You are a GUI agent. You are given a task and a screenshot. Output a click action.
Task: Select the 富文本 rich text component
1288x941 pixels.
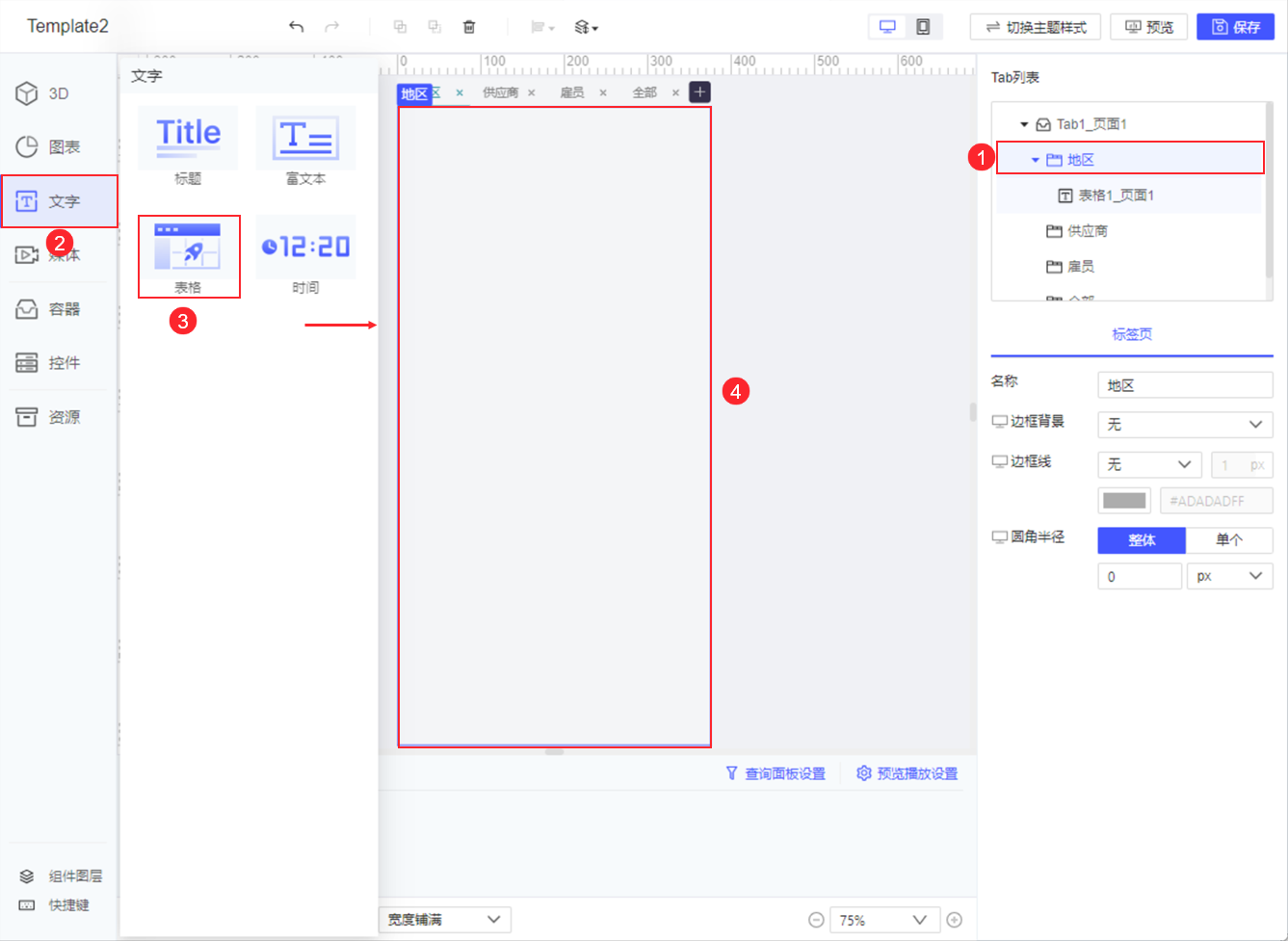305,146
